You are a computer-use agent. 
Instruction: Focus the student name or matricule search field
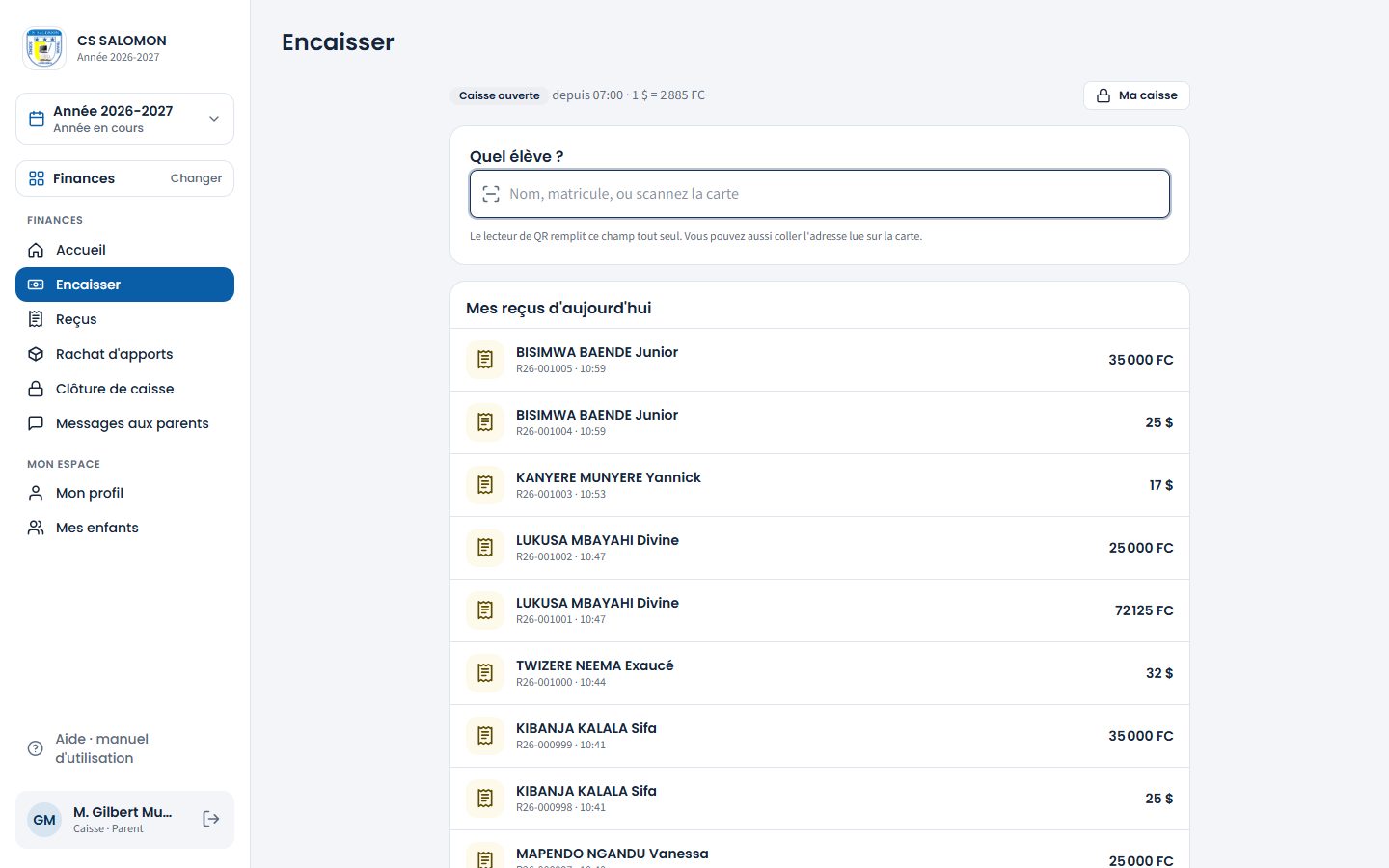coord(820,194)
